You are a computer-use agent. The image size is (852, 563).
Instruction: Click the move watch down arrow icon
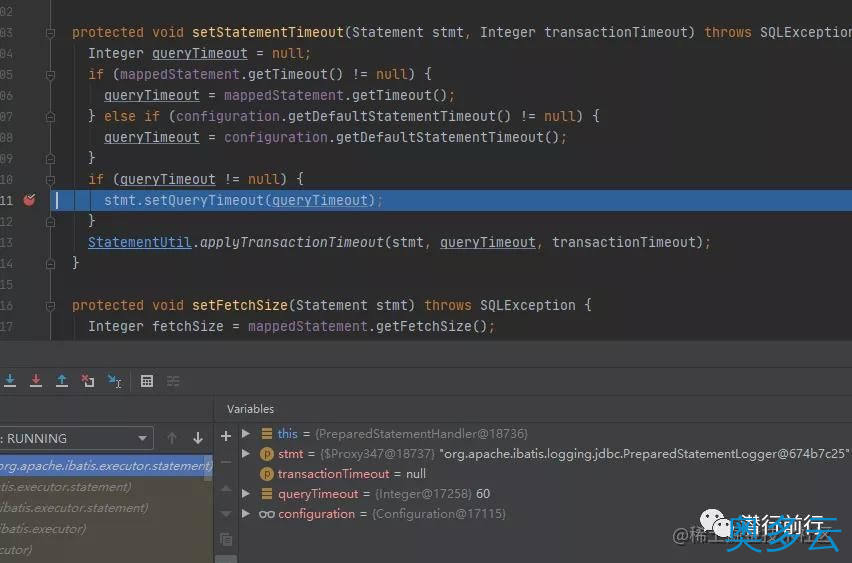coord(226,514)
